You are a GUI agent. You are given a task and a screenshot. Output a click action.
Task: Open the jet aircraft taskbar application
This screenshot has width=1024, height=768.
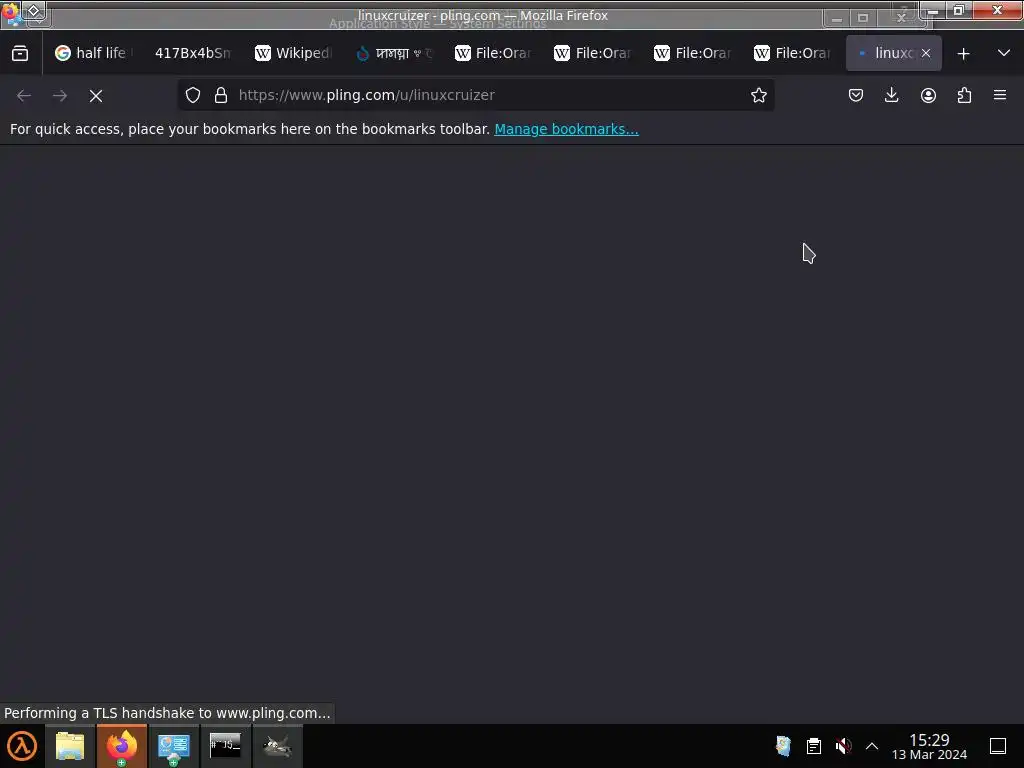pos(277,746)
